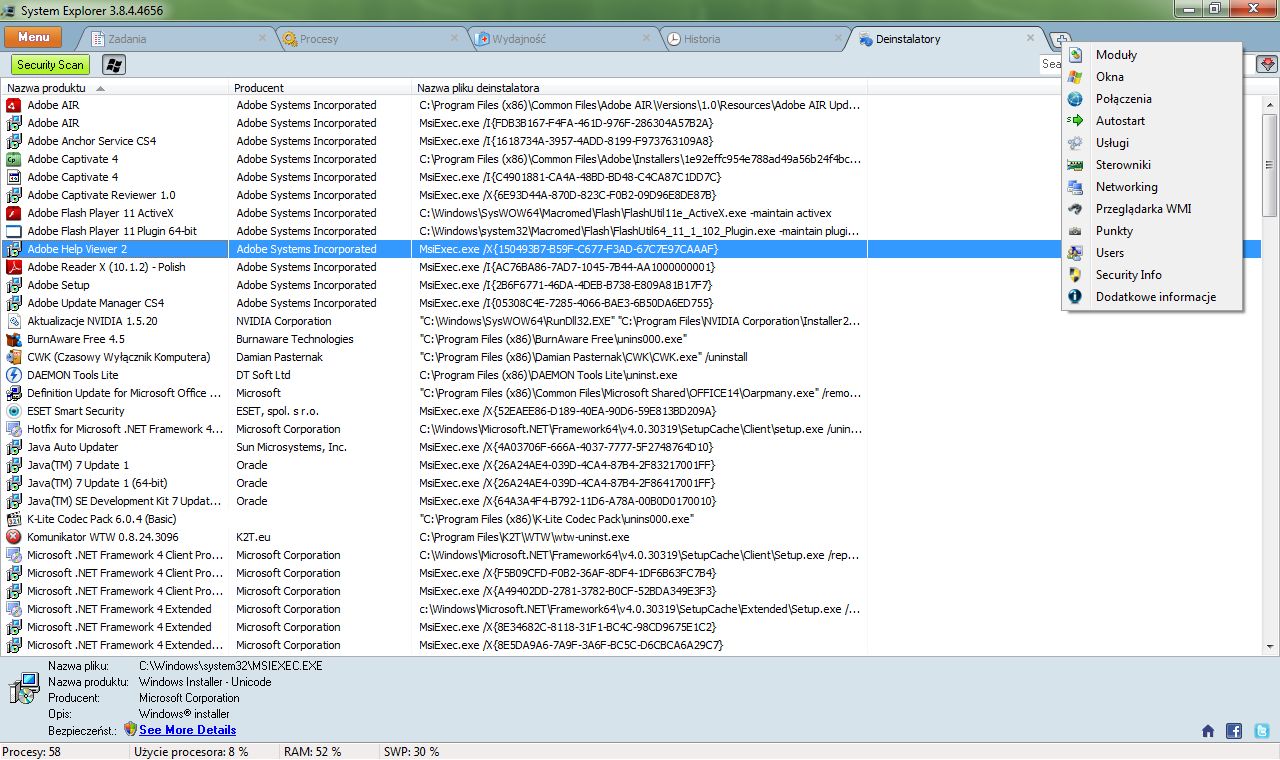Select Networking in the popup menu
Image resolution: width=1280 pixels, height=760 pixels.
1152,187
